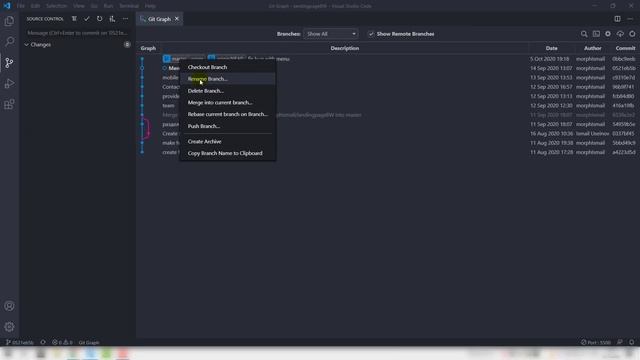Open the Go menu
This screenshot has height=360, width=640.
[x=94, y=6]
